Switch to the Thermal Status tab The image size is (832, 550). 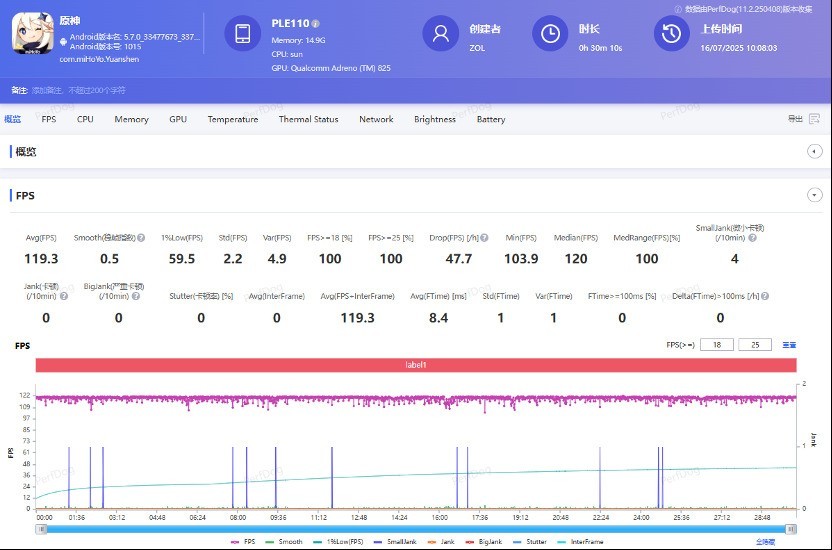308,119
